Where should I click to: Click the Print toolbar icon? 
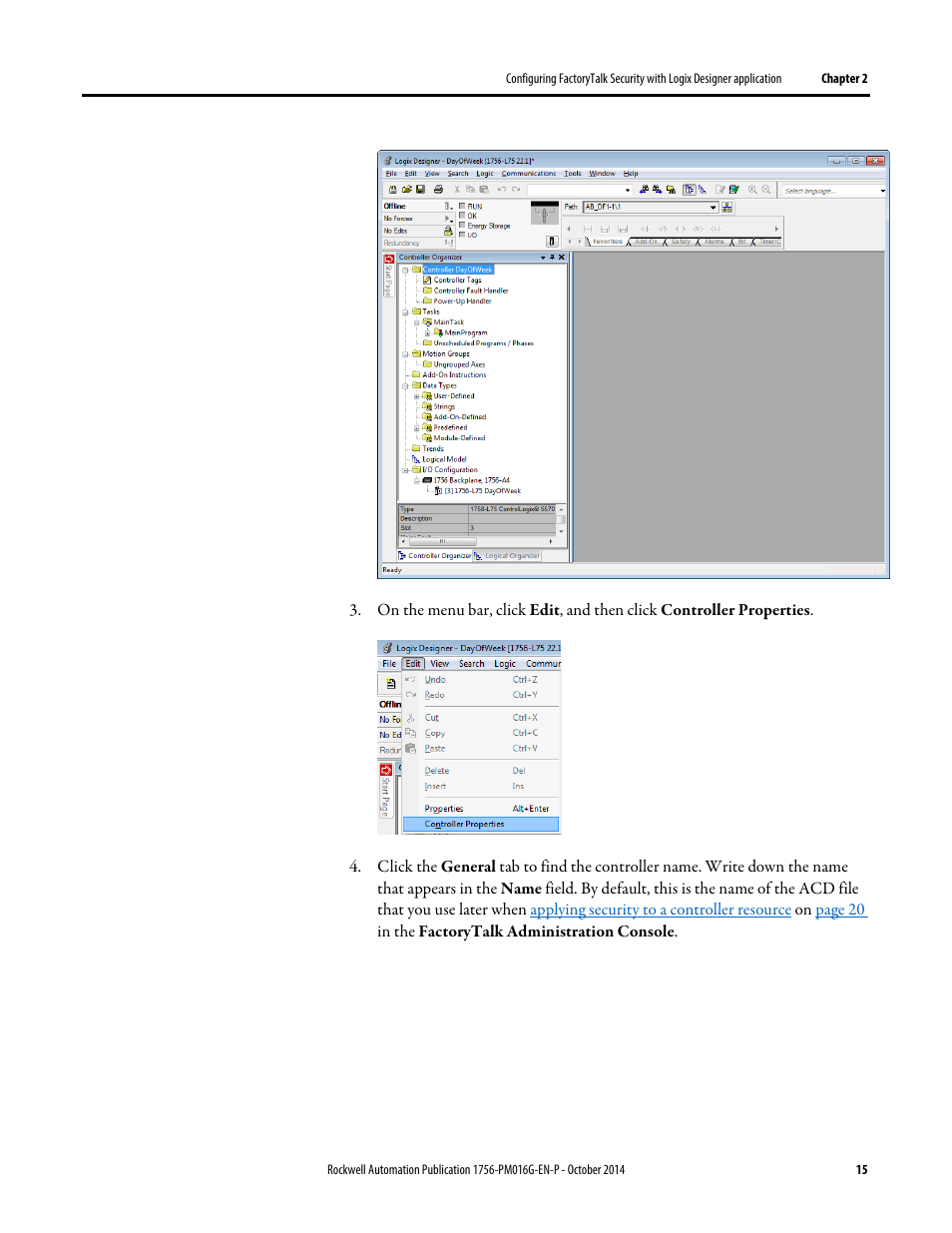click(x=437, y=189)
